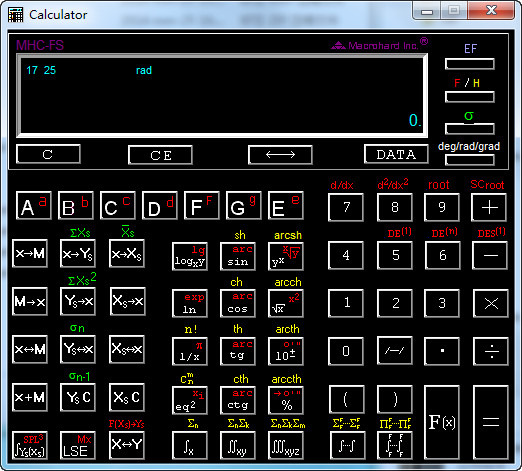This screenshot has width=522, height=471.
Task: Click the LSE Mx key
Action: [78, 445]
